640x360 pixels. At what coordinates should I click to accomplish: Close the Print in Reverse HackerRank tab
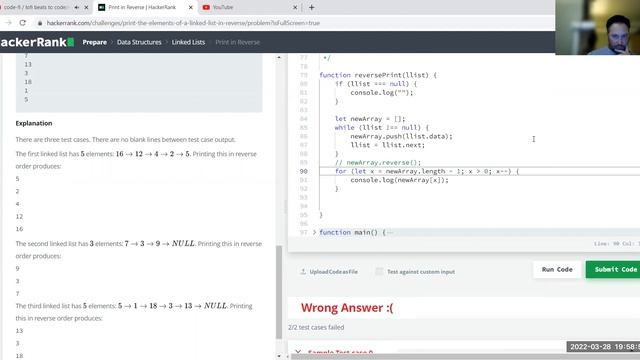coord(190,7)
